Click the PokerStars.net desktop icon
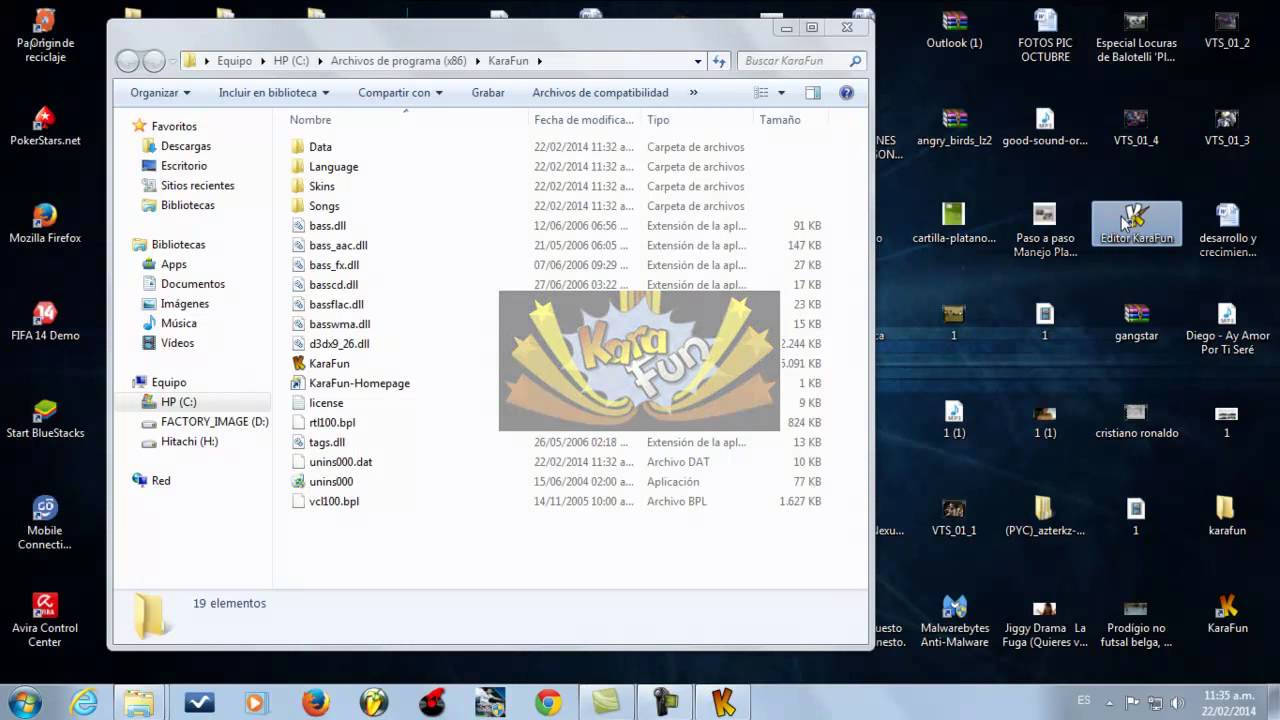The width and height of the screenshot is (1280, 720). pos(44,127)
